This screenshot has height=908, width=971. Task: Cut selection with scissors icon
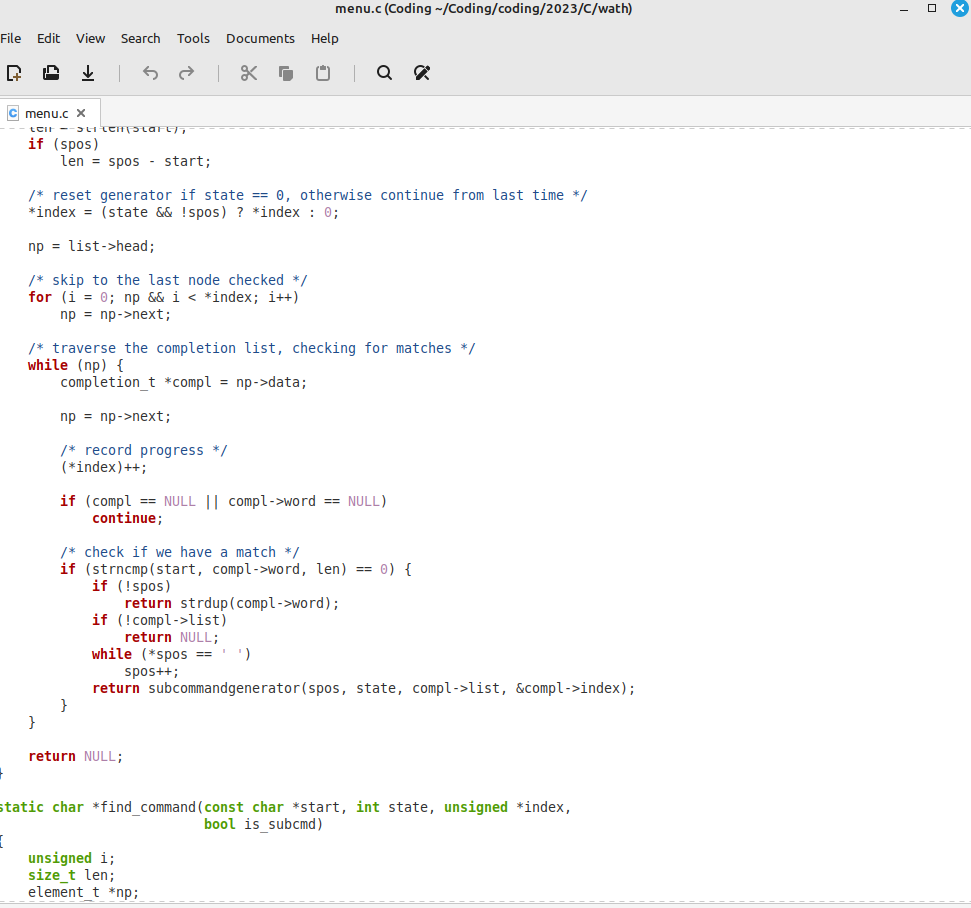248,73
